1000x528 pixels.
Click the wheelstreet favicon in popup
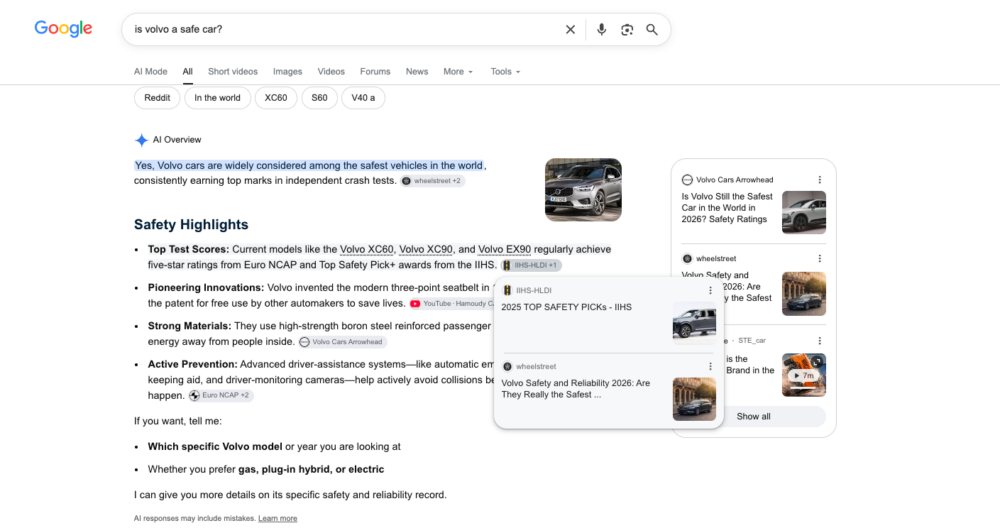[507, 367]
